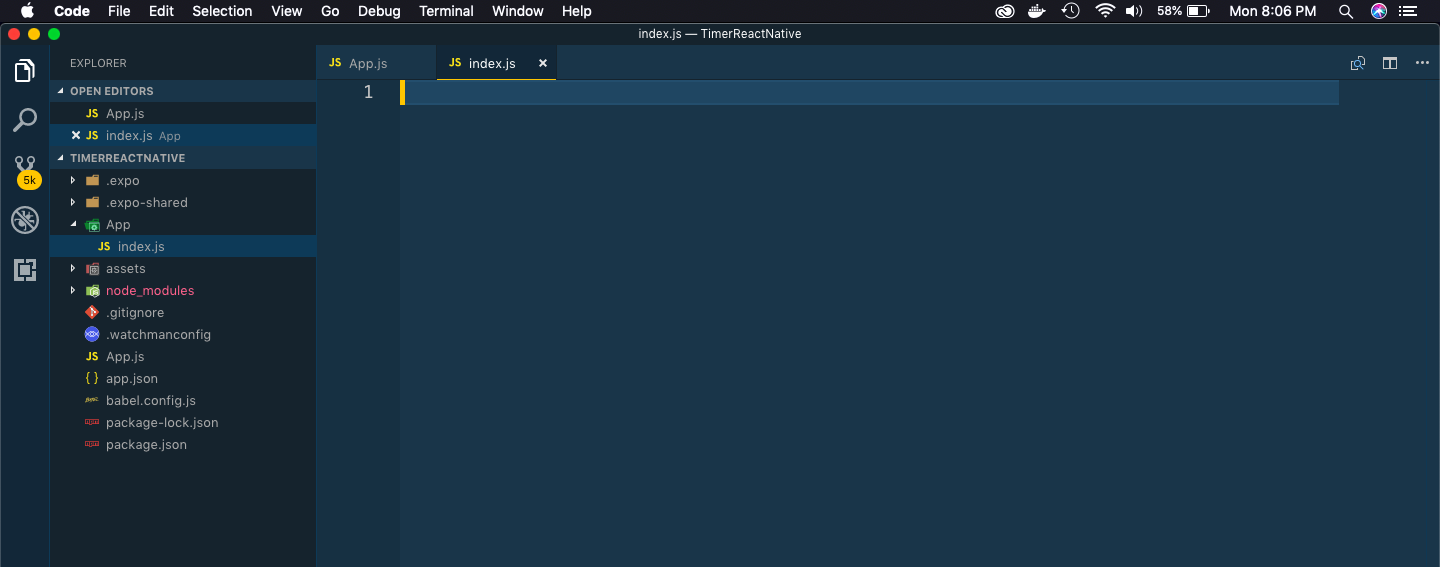The image size is (1440, 567).
Task: Place cursor in empty editor line 1
Action: [870, 92]
